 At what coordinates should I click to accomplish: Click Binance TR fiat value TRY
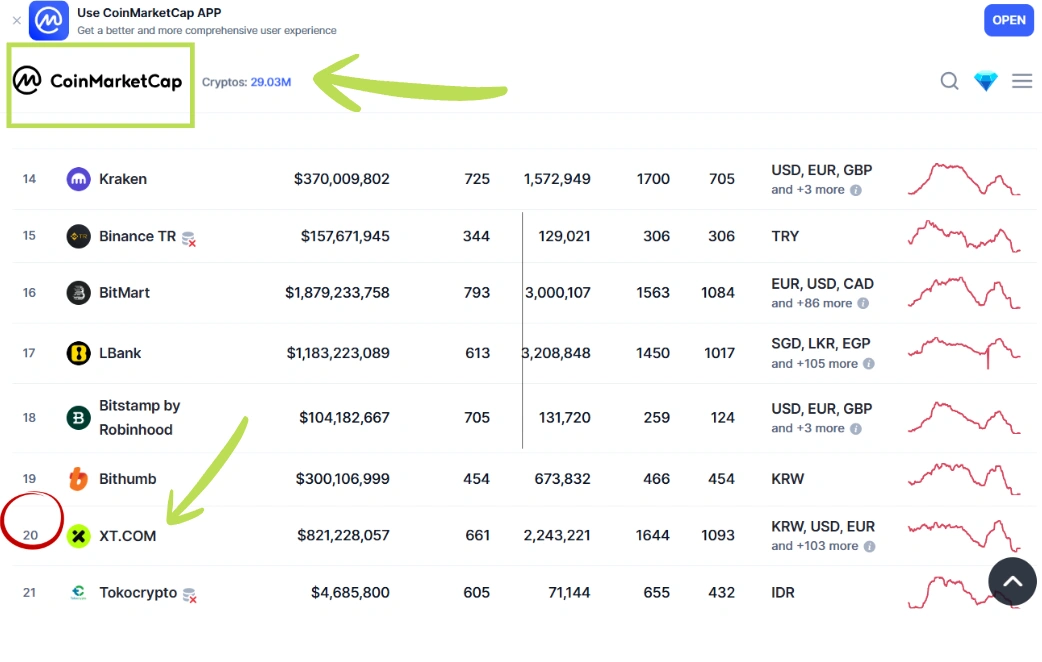[x=785, y=236]
